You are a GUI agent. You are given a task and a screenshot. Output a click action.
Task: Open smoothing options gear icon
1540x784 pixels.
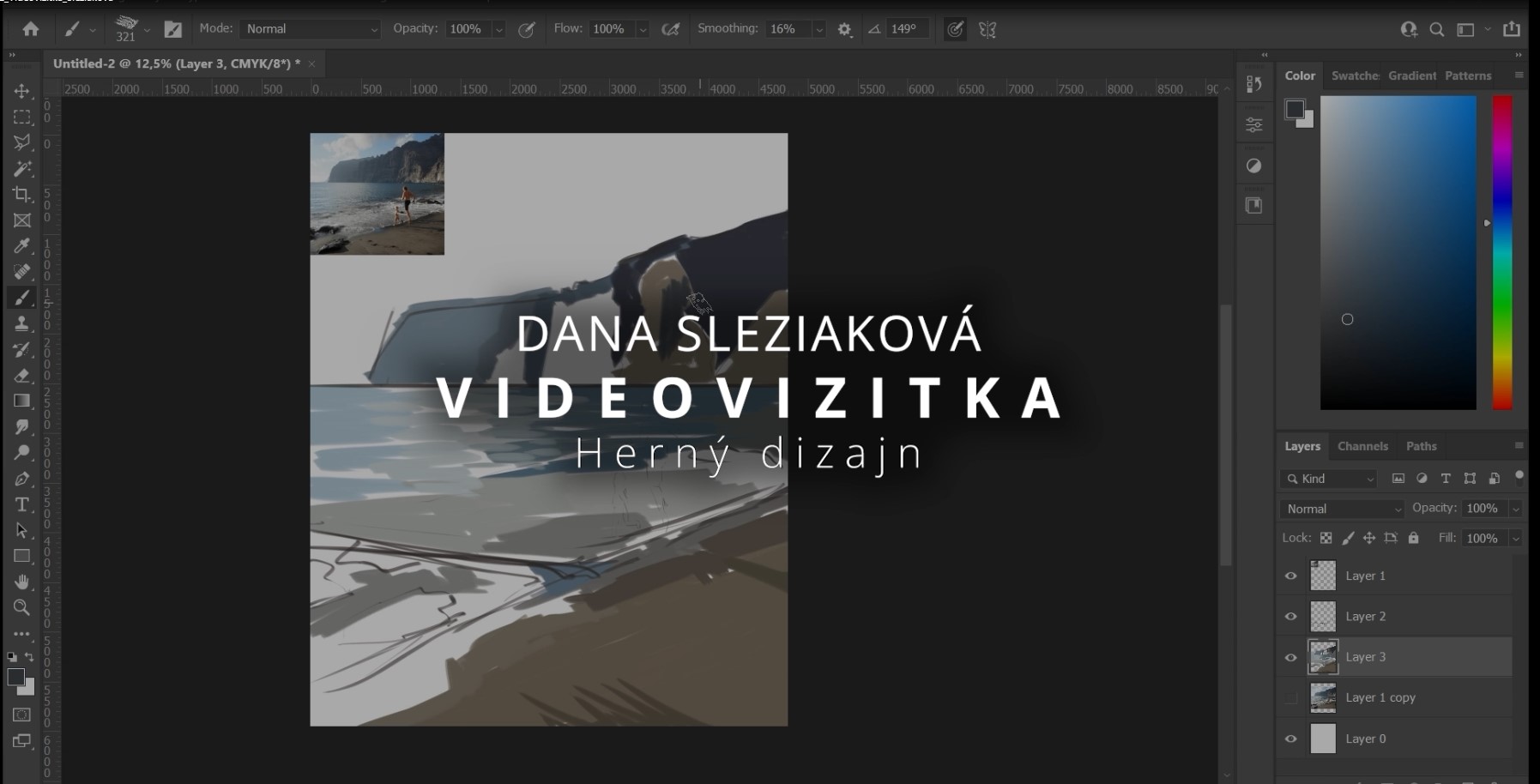point(845,29)
